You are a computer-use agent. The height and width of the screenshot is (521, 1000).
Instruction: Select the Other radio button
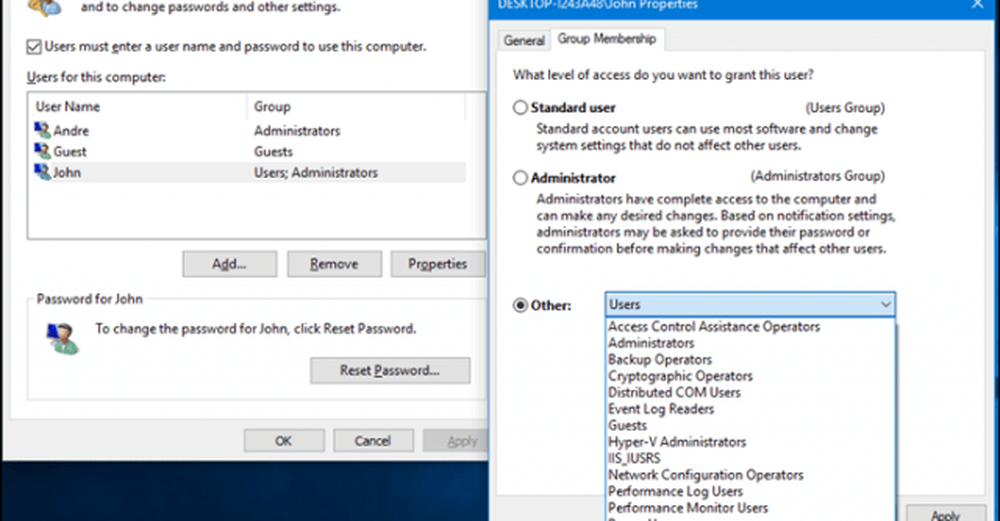[x=519, y=305]
